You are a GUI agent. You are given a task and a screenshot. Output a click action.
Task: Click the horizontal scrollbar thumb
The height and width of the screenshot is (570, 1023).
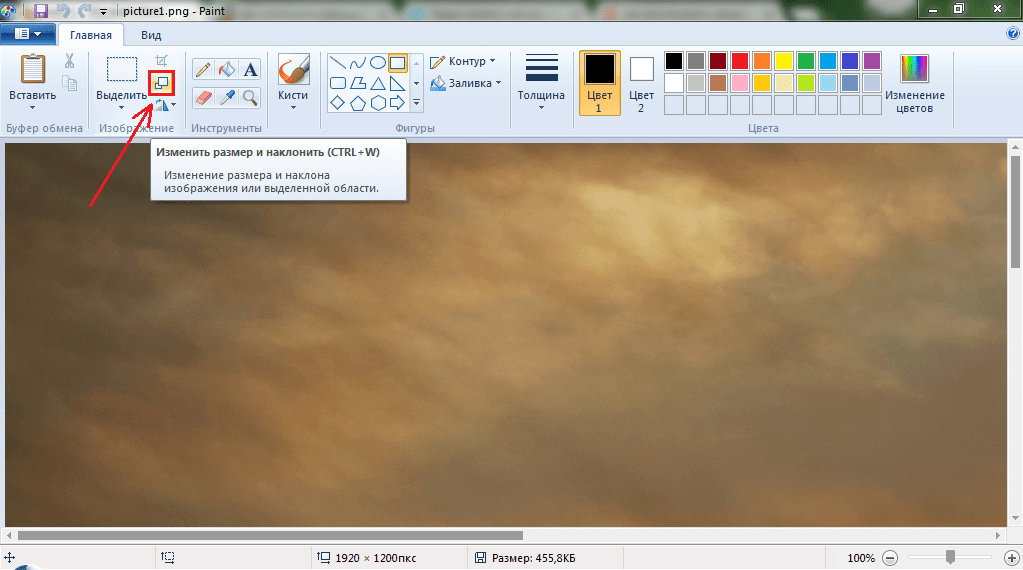[270, 535]
